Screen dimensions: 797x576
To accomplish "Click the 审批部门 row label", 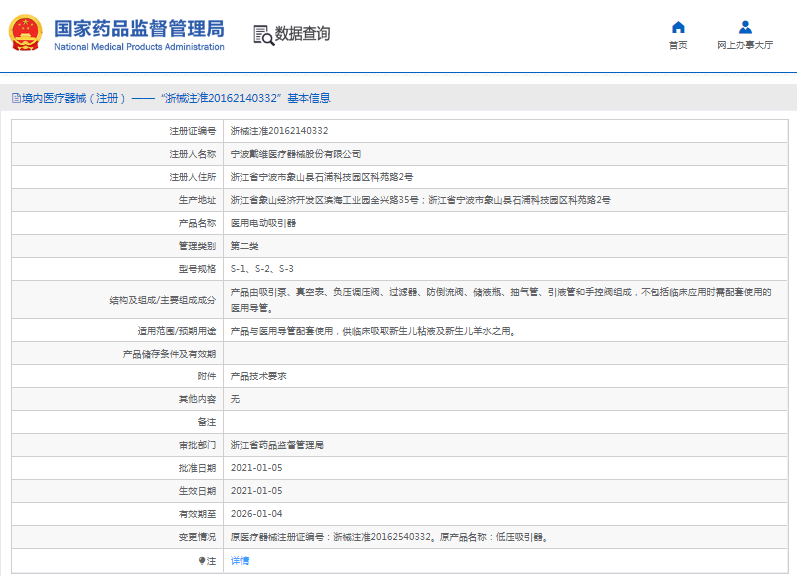I will tap(197, 445).
